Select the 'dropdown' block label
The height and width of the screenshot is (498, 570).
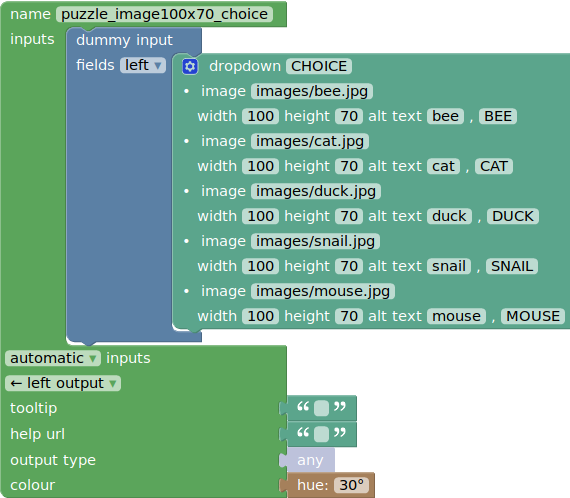coord(245,67)
